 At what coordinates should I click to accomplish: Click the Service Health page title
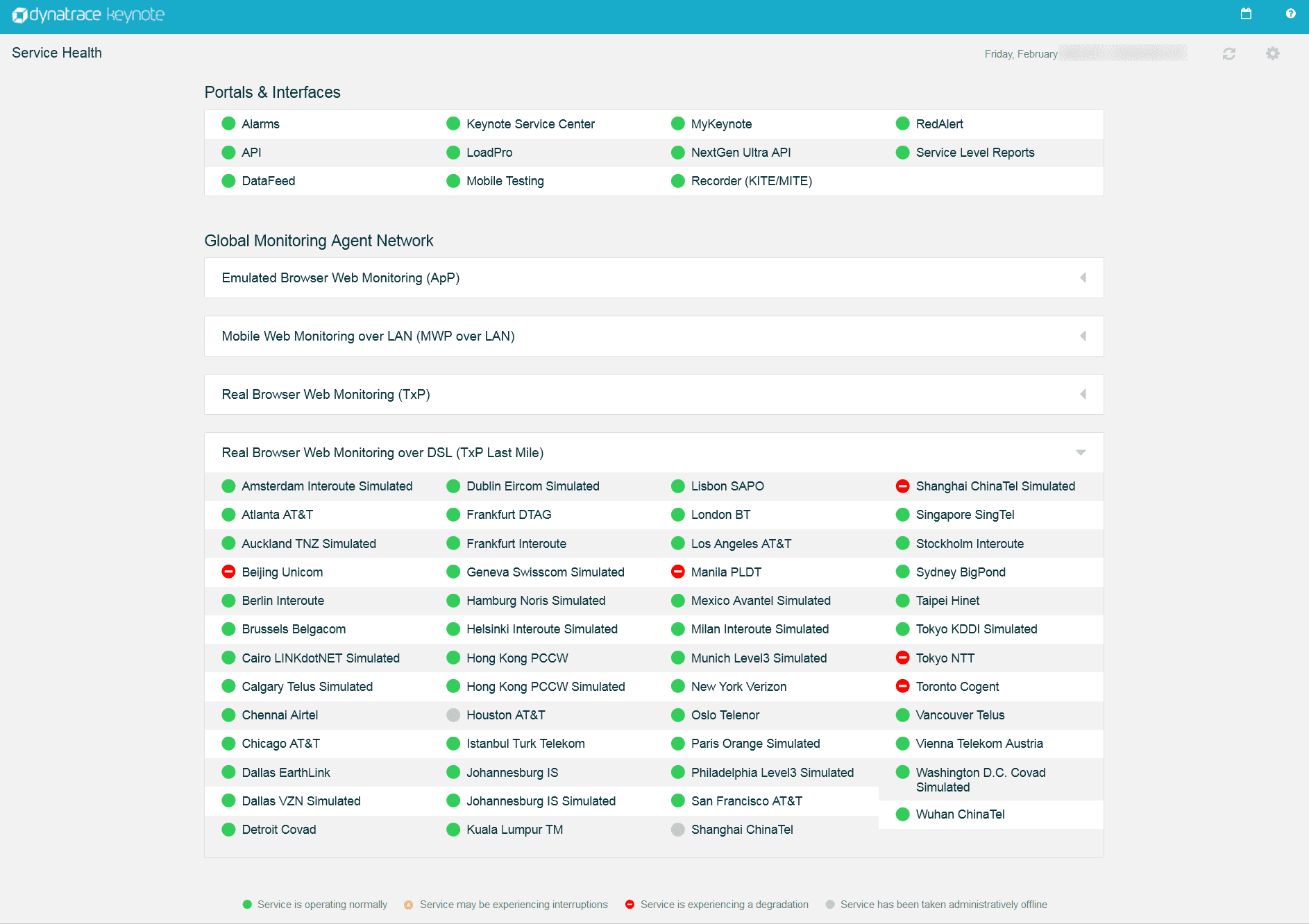point(57,53)
